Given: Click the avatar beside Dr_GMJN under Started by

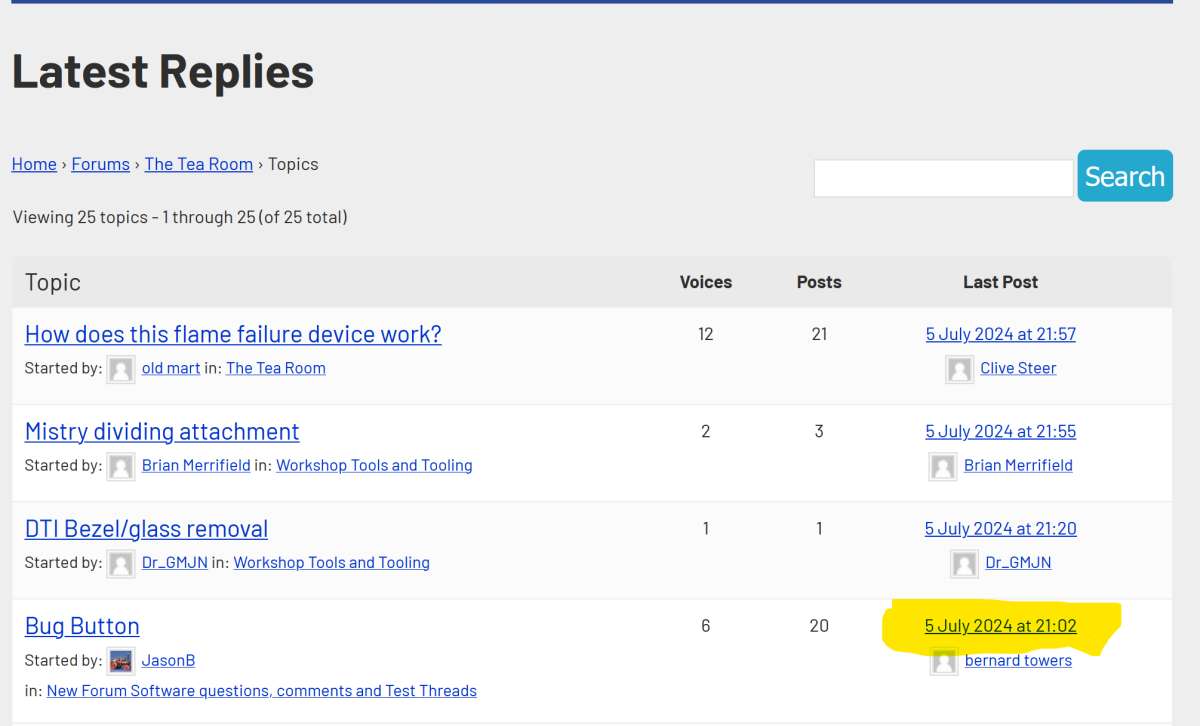Looking at the screenshot, I should [121, 563].
